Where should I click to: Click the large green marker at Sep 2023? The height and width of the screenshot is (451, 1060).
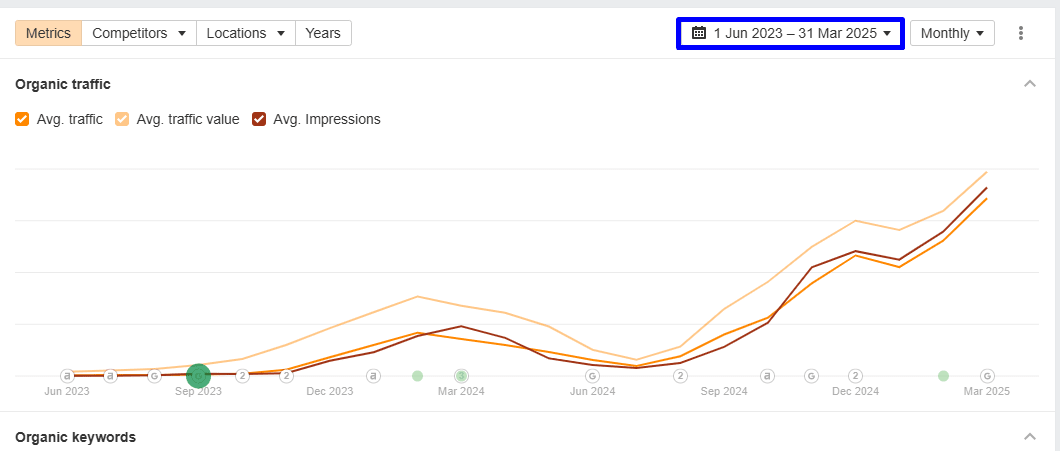(198, 376)
